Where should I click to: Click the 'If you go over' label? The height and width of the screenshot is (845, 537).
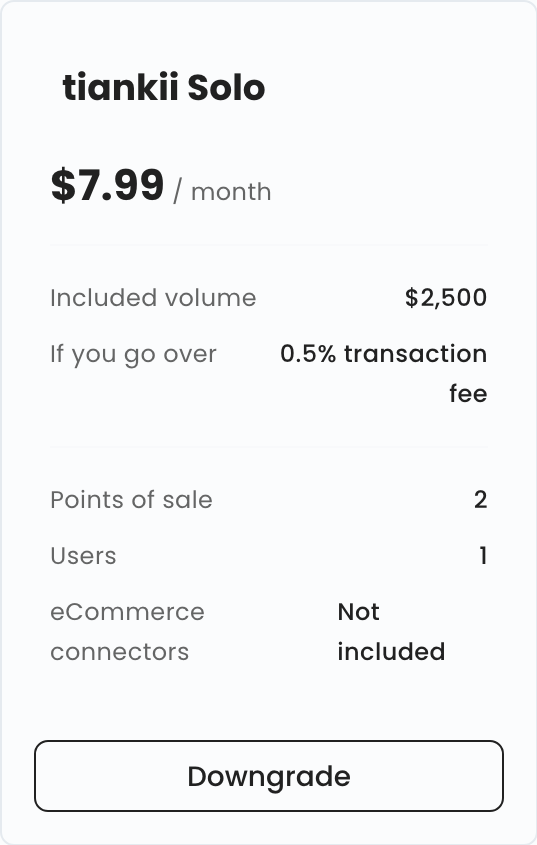click(x=133, y=355)
